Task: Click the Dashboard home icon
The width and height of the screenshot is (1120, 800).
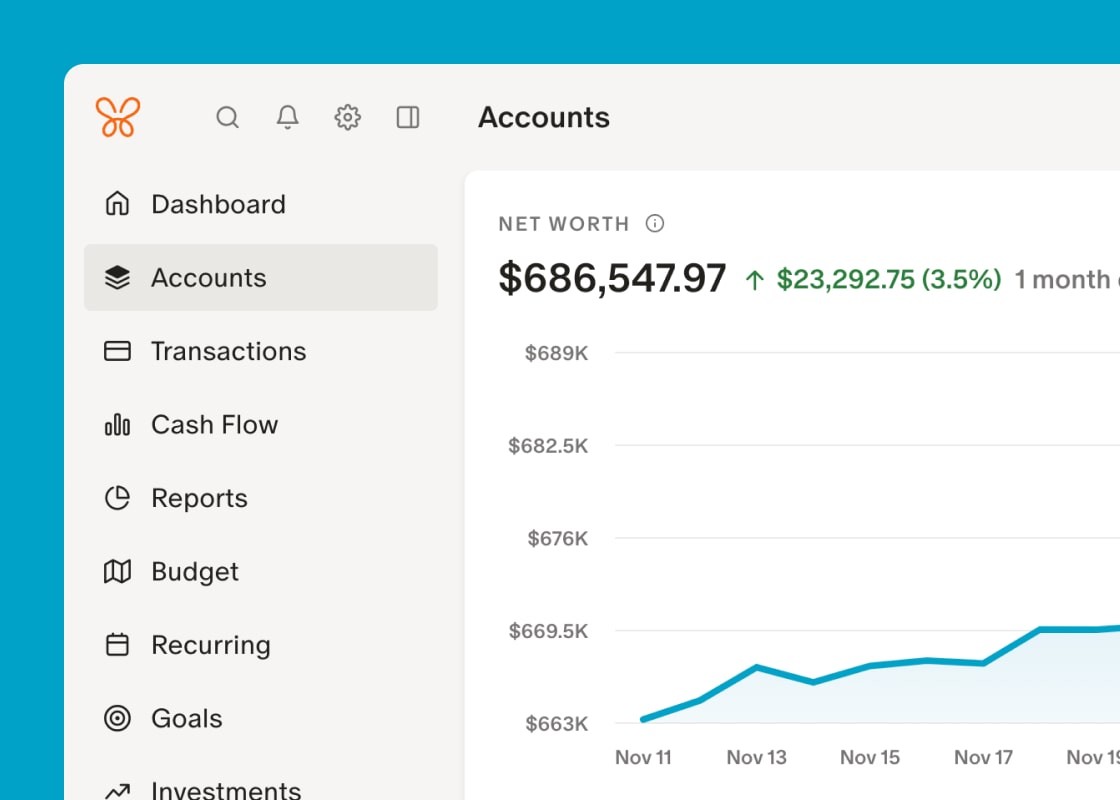Action: pyautogui.click(x=117, y=204)
